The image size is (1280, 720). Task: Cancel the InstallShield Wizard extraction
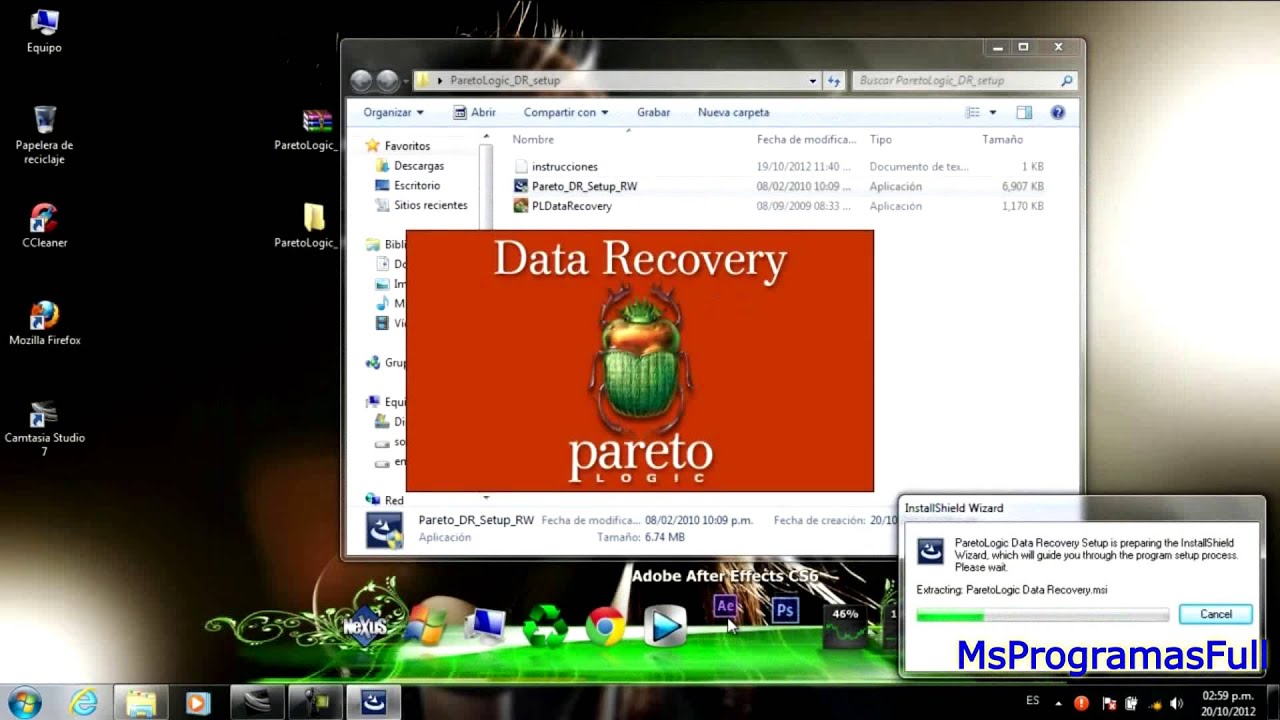point(1215,614)
